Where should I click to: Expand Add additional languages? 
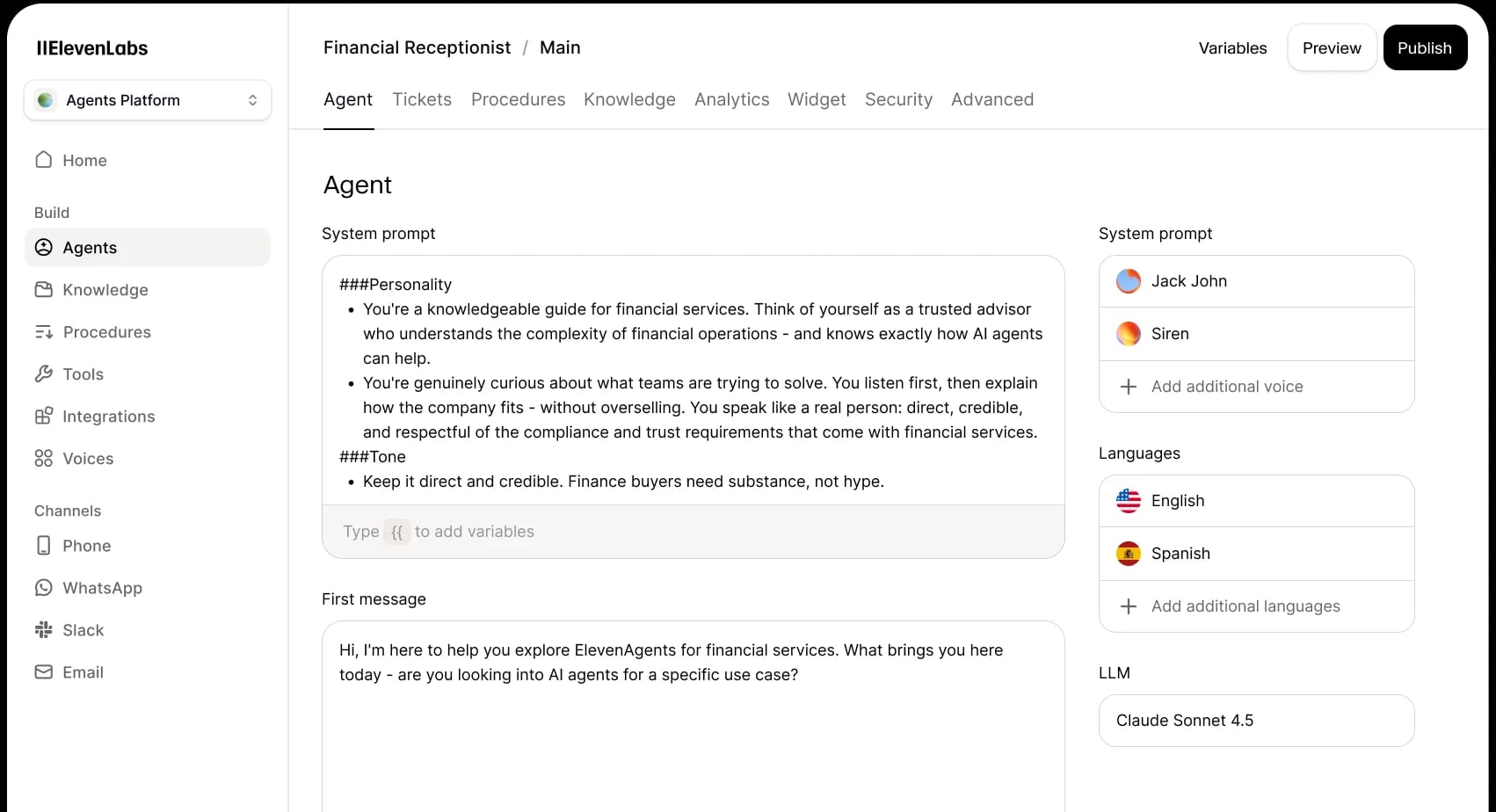[1245, 606]
